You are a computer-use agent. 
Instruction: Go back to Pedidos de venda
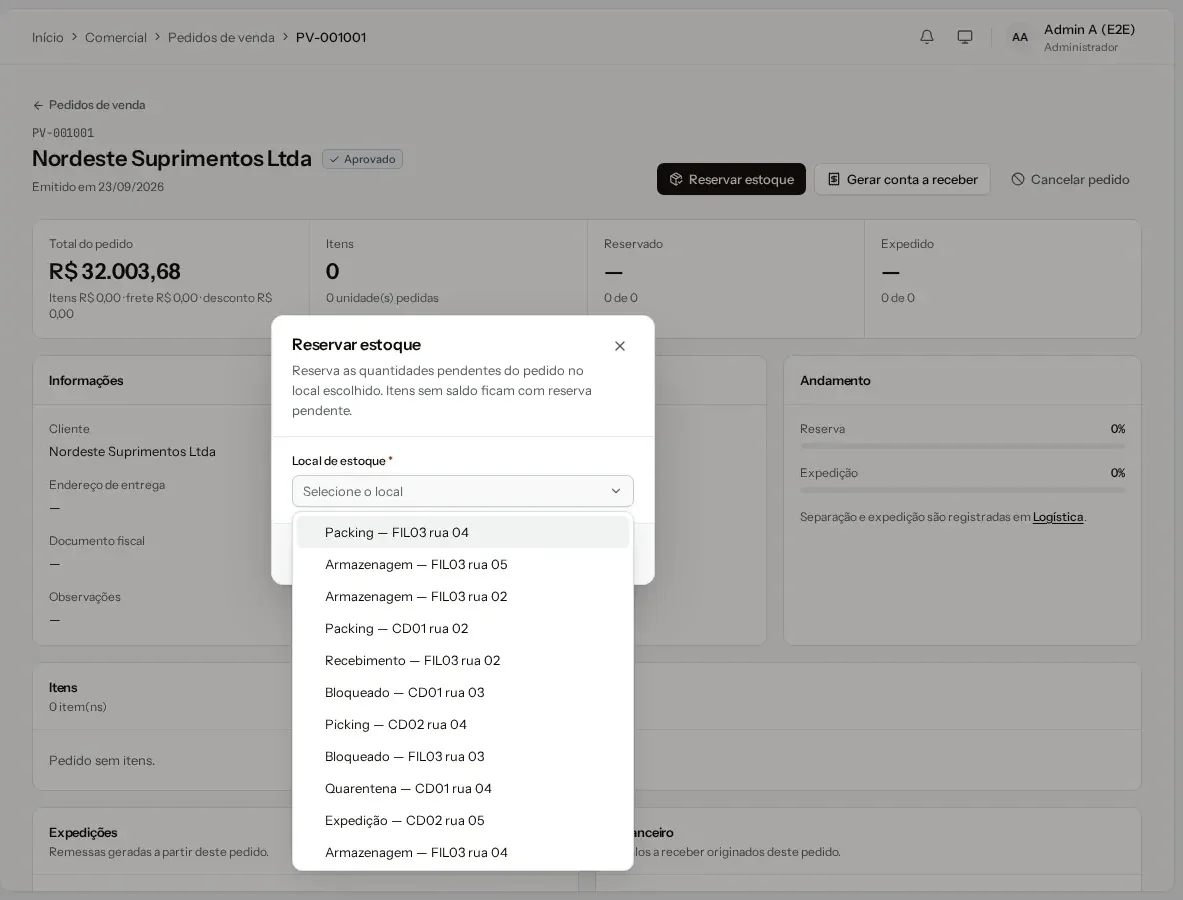[x=89, y=105]
